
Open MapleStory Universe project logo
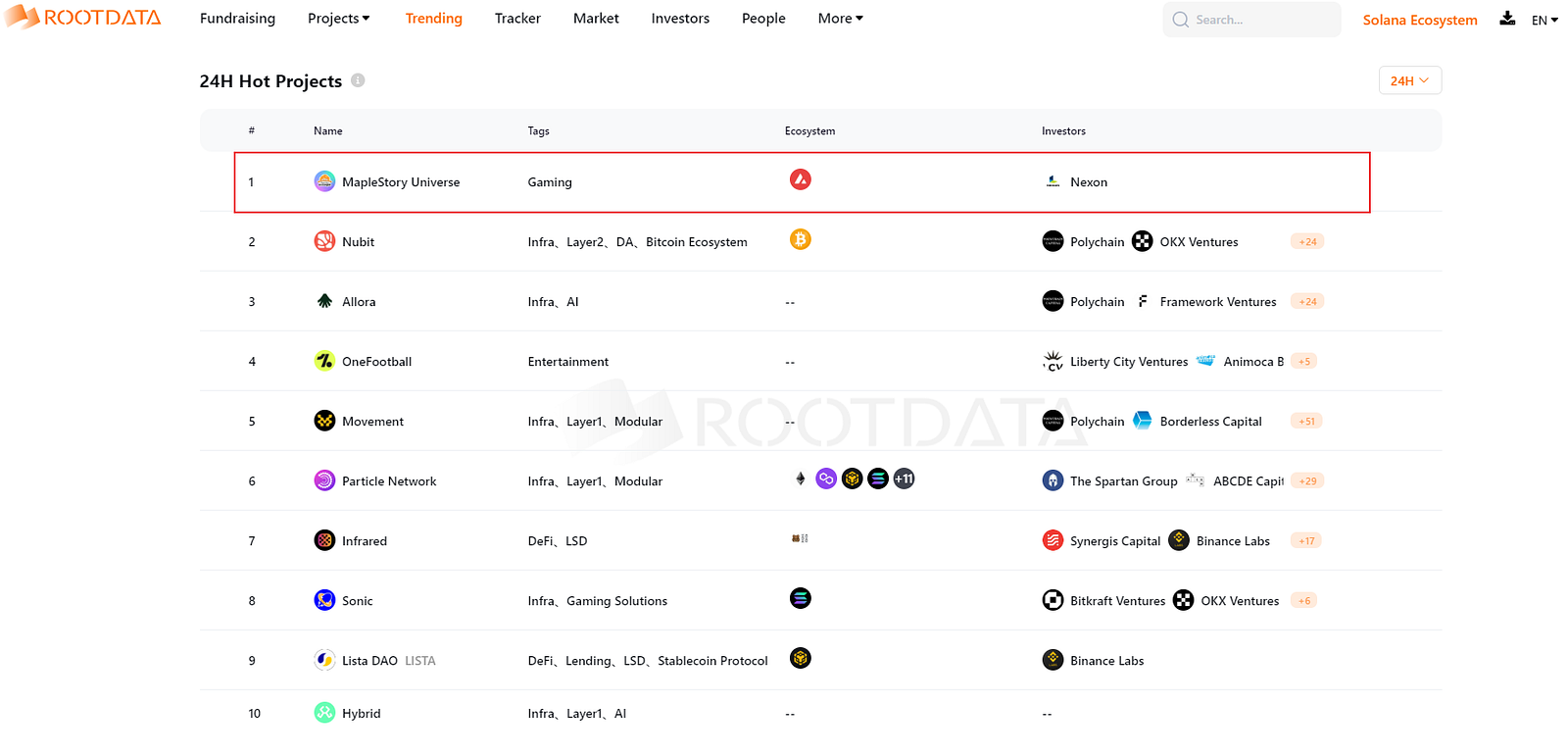tap(324, 181)
